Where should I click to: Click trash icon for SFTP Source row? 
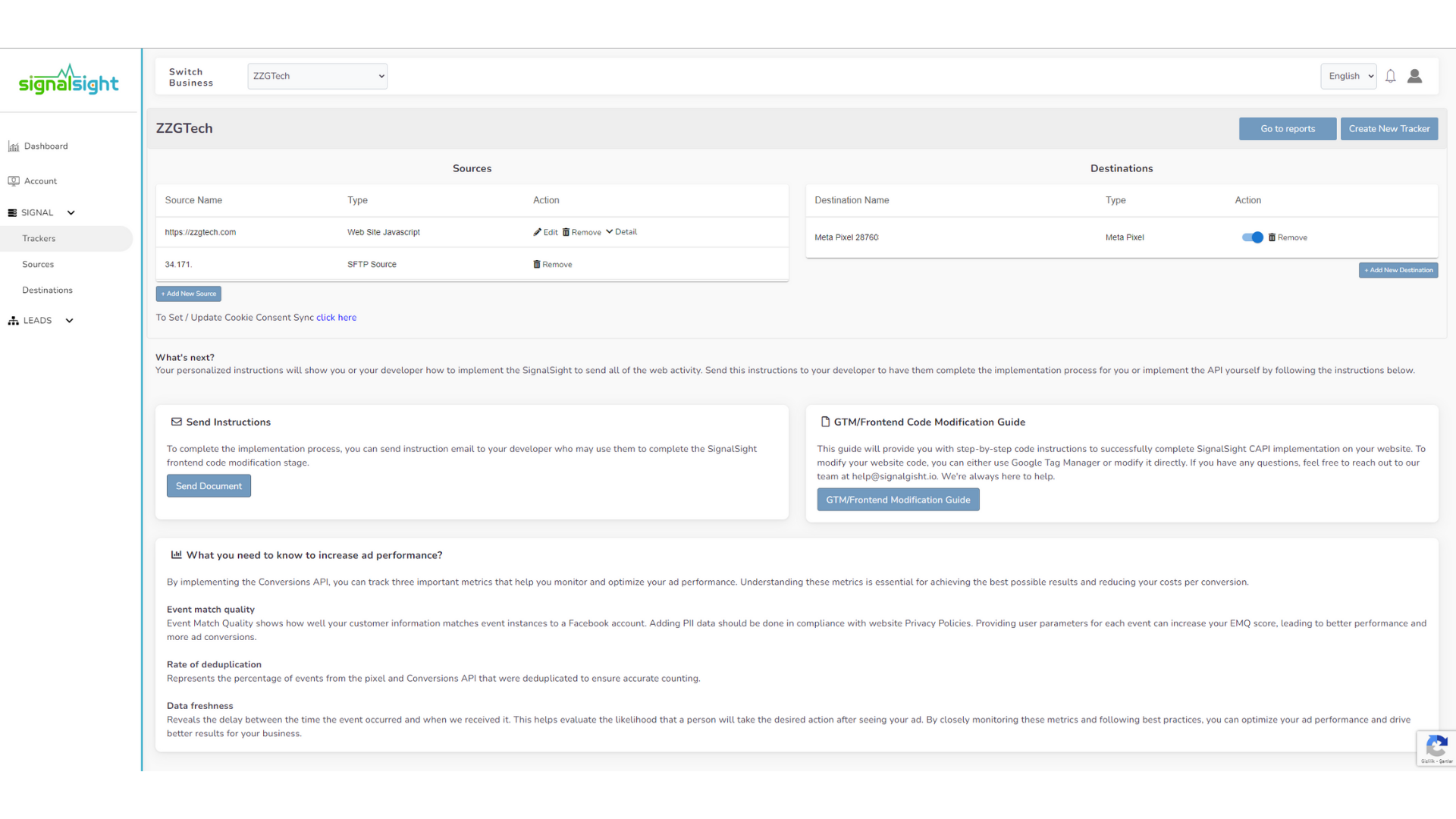pos(537,265)
